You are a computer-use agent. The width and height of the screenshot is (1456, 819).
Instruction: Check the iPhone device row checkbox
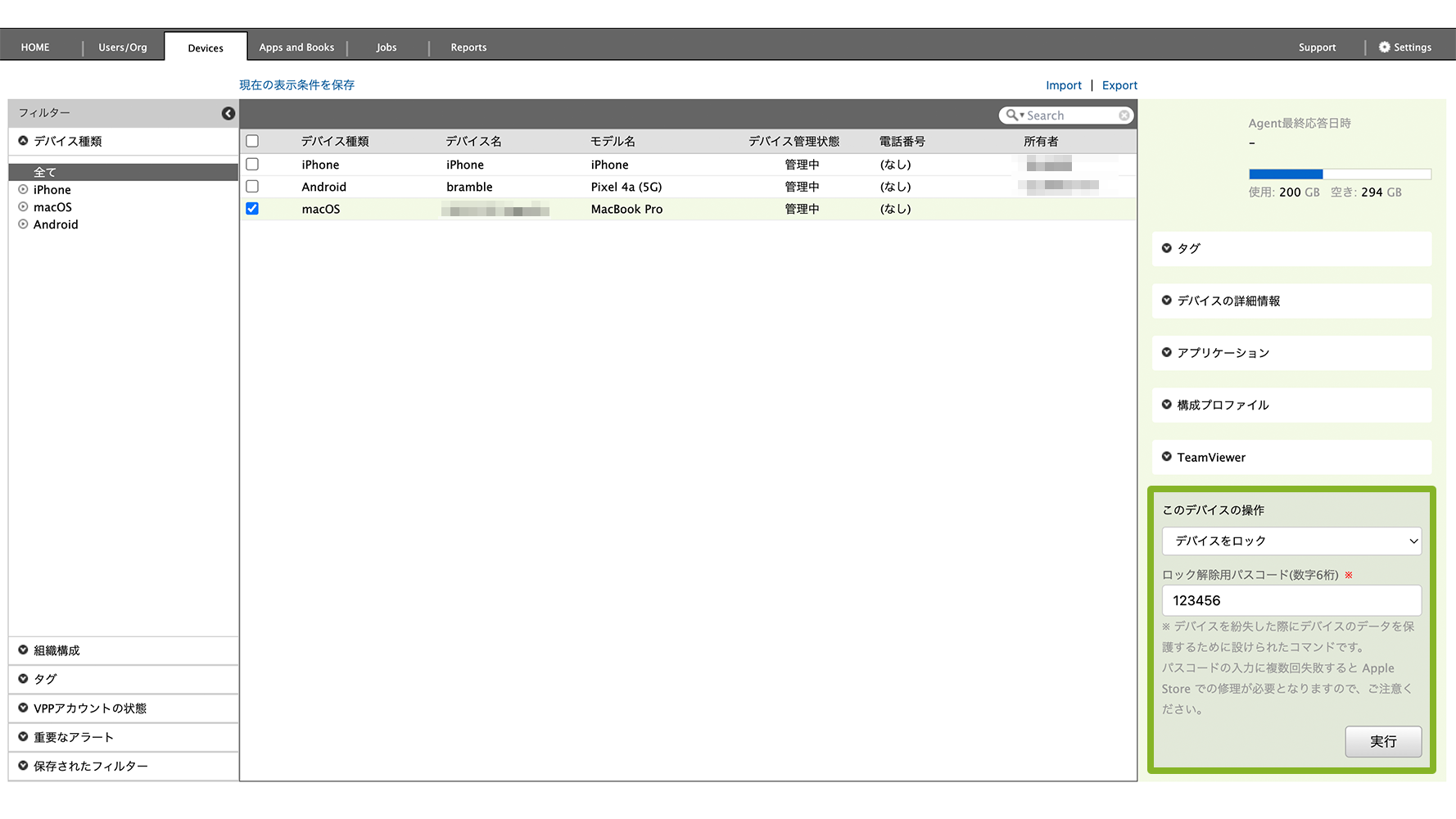click(x=252, y=165)
